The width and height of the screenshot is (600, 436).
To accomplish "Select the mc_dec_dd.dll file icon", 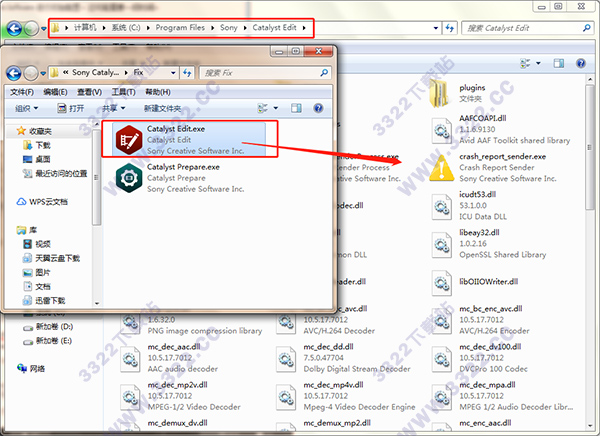I will (286, 359).
